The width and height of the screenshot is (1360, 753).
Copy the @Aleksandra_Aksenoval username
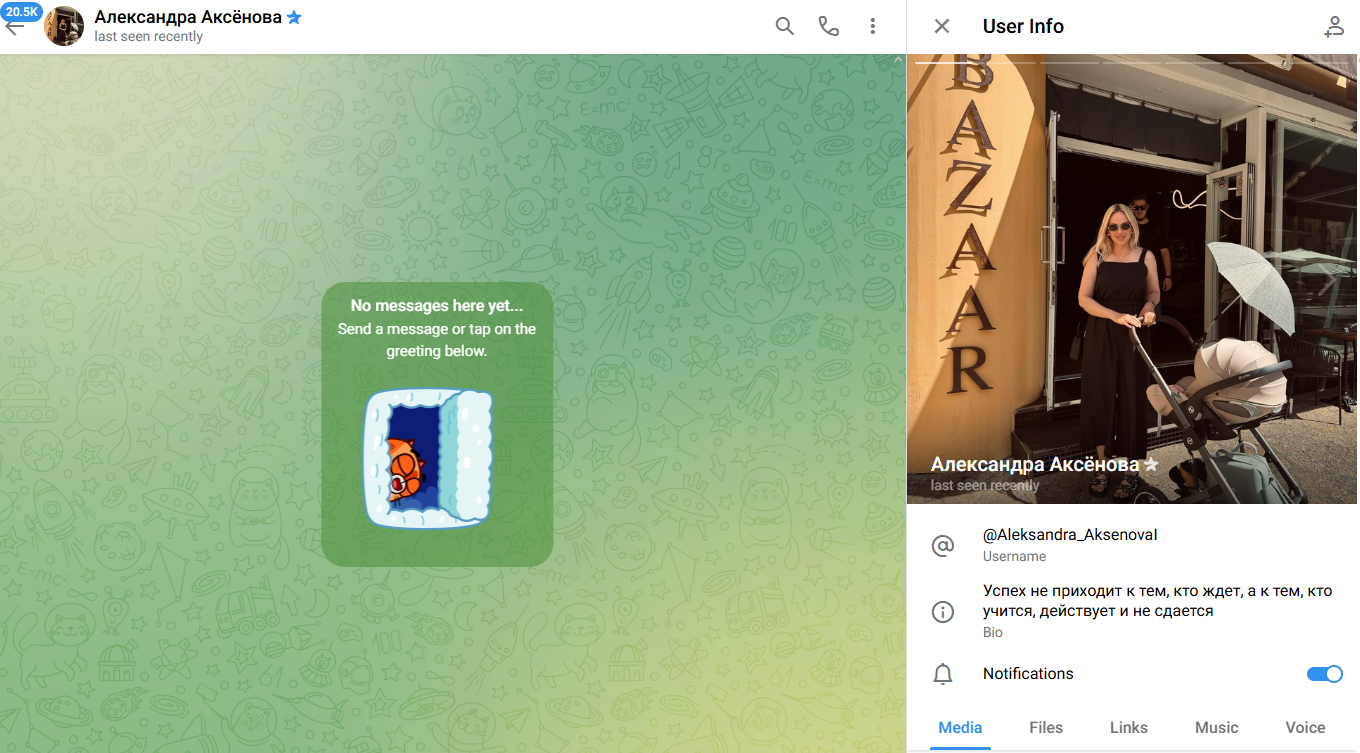pos(1069,535)
